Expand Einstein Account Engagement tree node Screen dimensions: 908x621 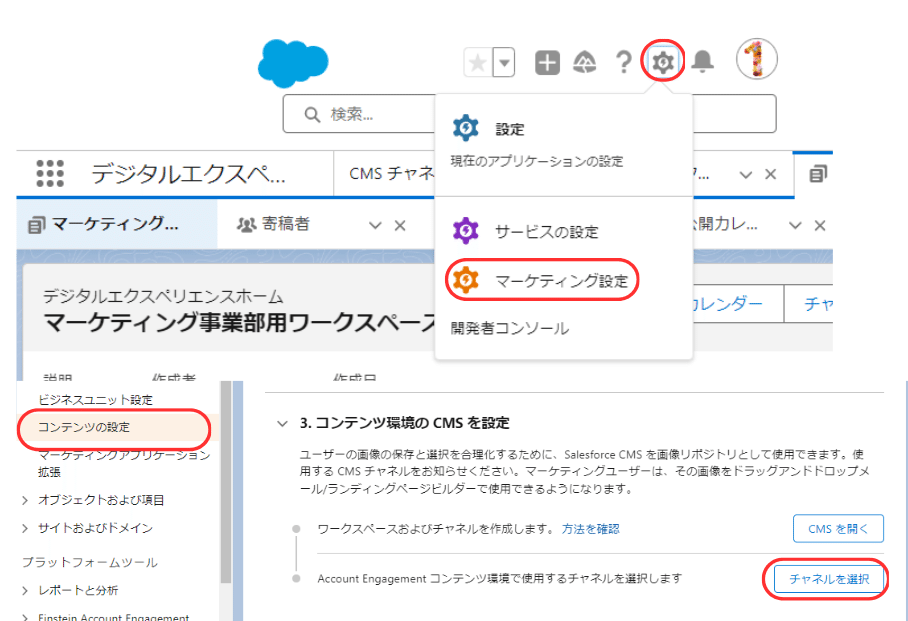tap(25, 617)
